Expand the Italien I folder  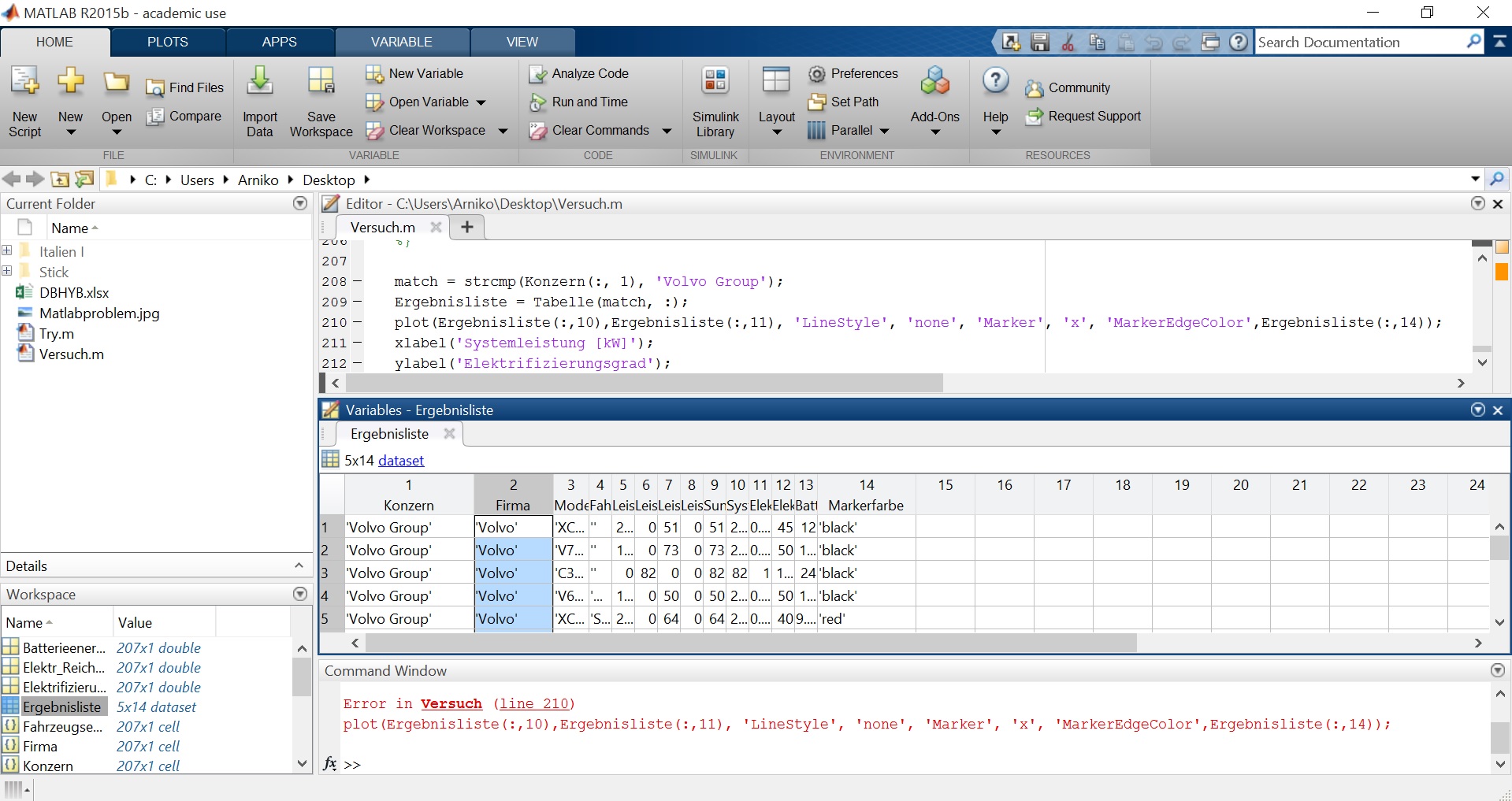coord(7,251)
